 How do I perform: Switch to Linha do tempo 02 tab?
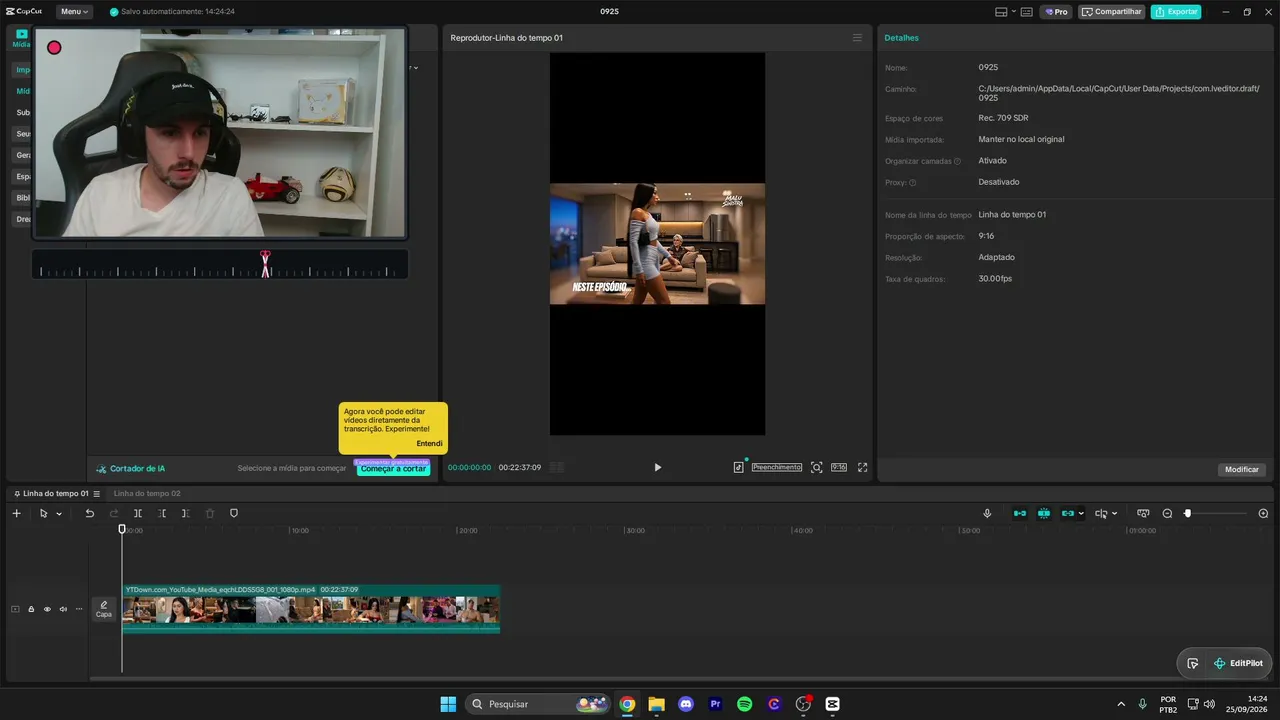(147, 493)
